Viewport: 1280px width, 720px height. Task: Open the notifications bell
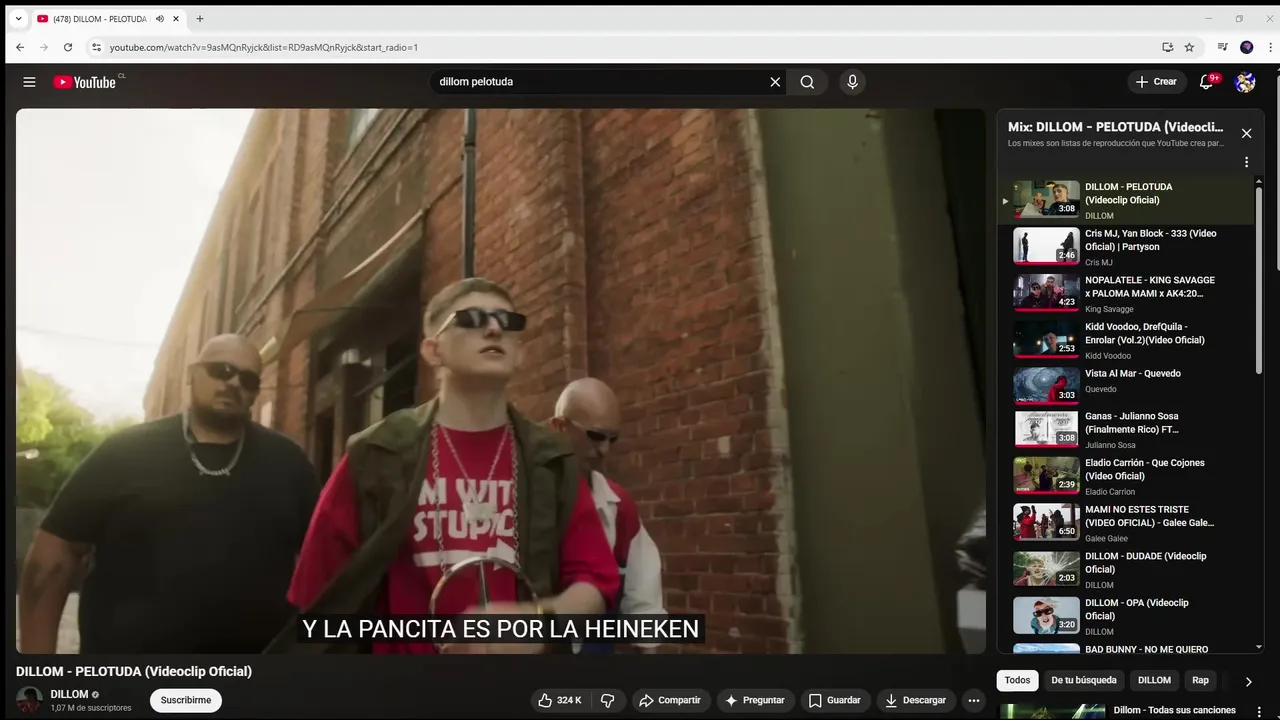pos(1206,82)
